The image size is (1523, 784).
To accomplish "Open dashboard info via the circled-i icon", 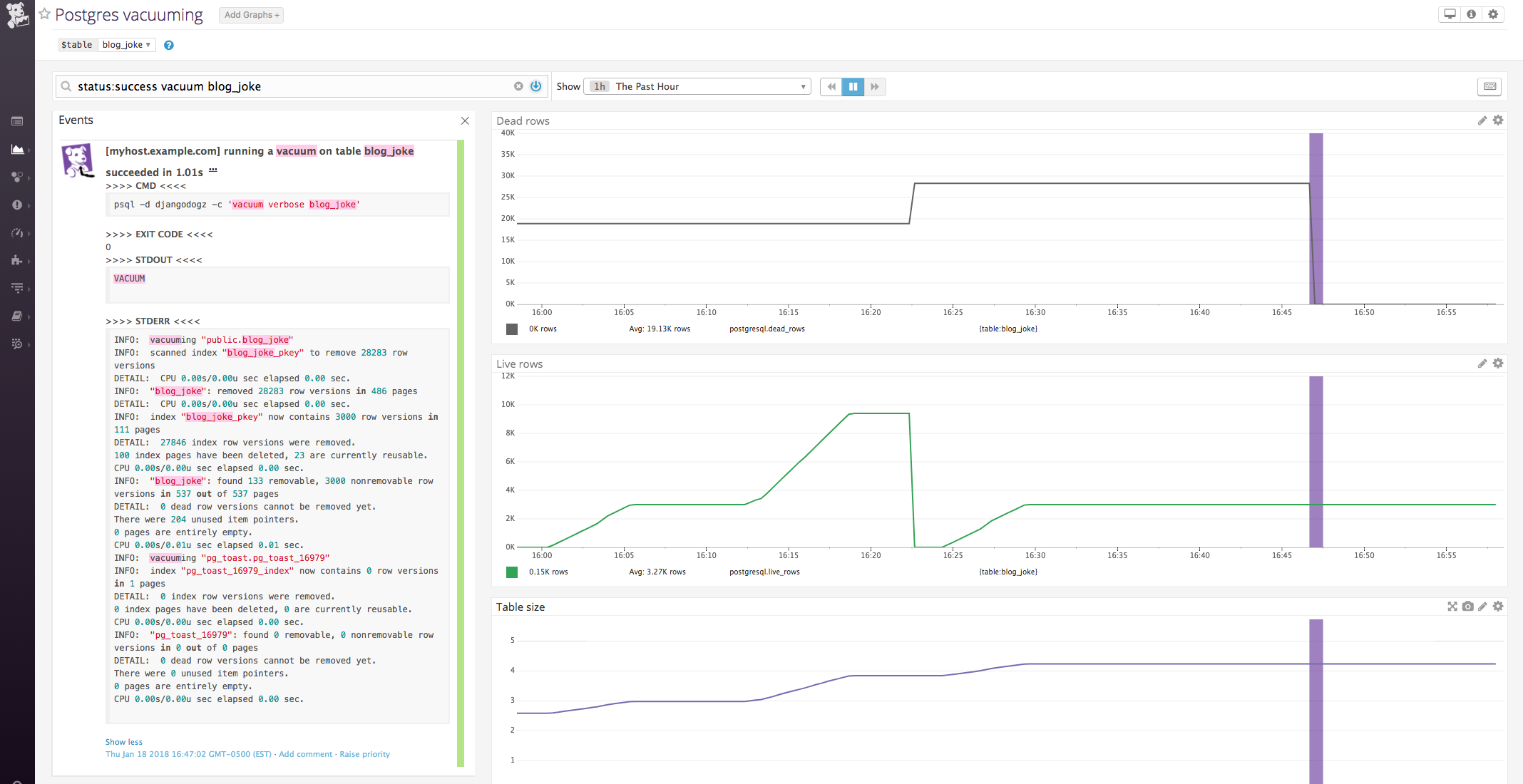I will (x=1471, y=14).
